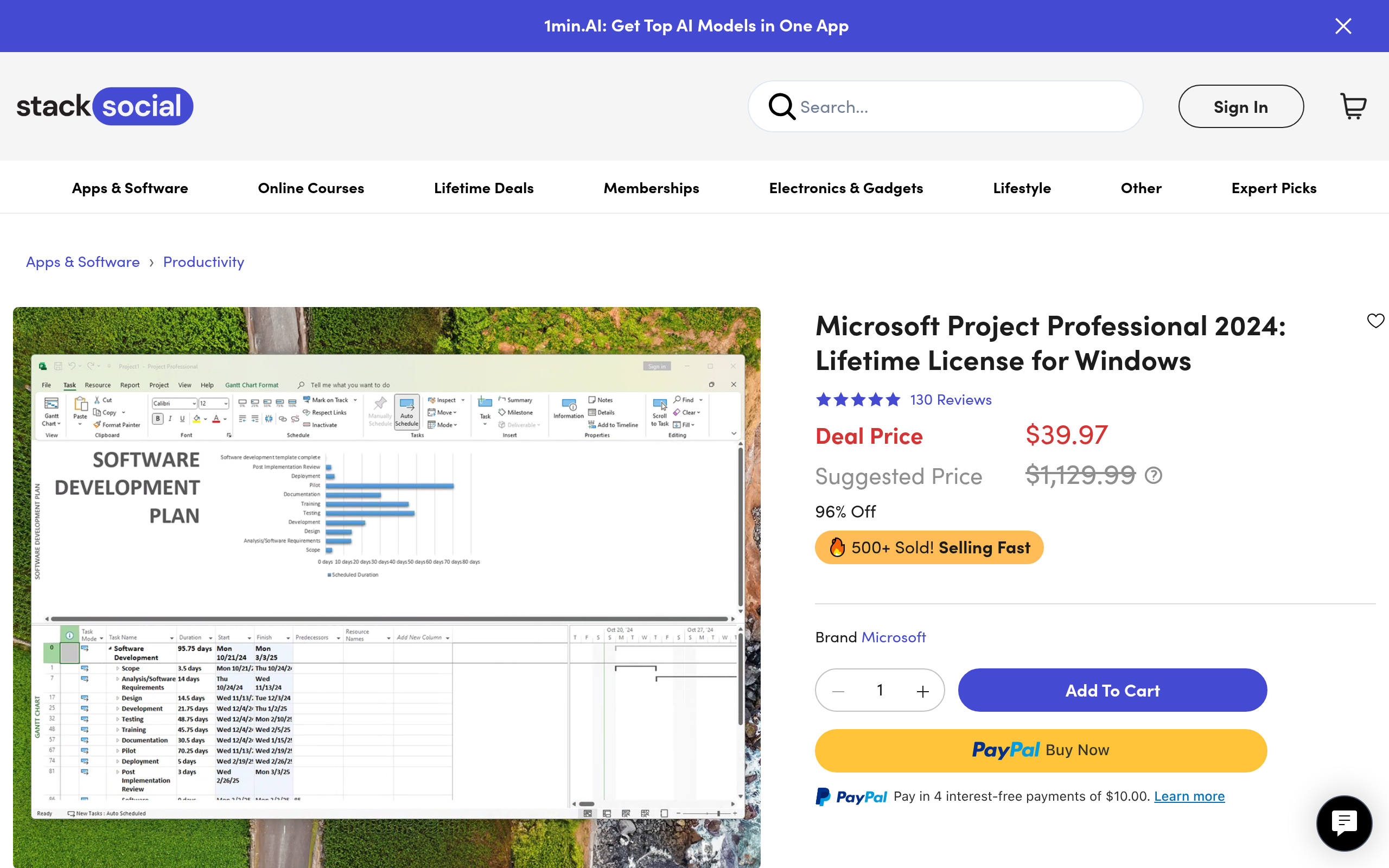Open Apps & Software menu

click(x=130, y=188)
